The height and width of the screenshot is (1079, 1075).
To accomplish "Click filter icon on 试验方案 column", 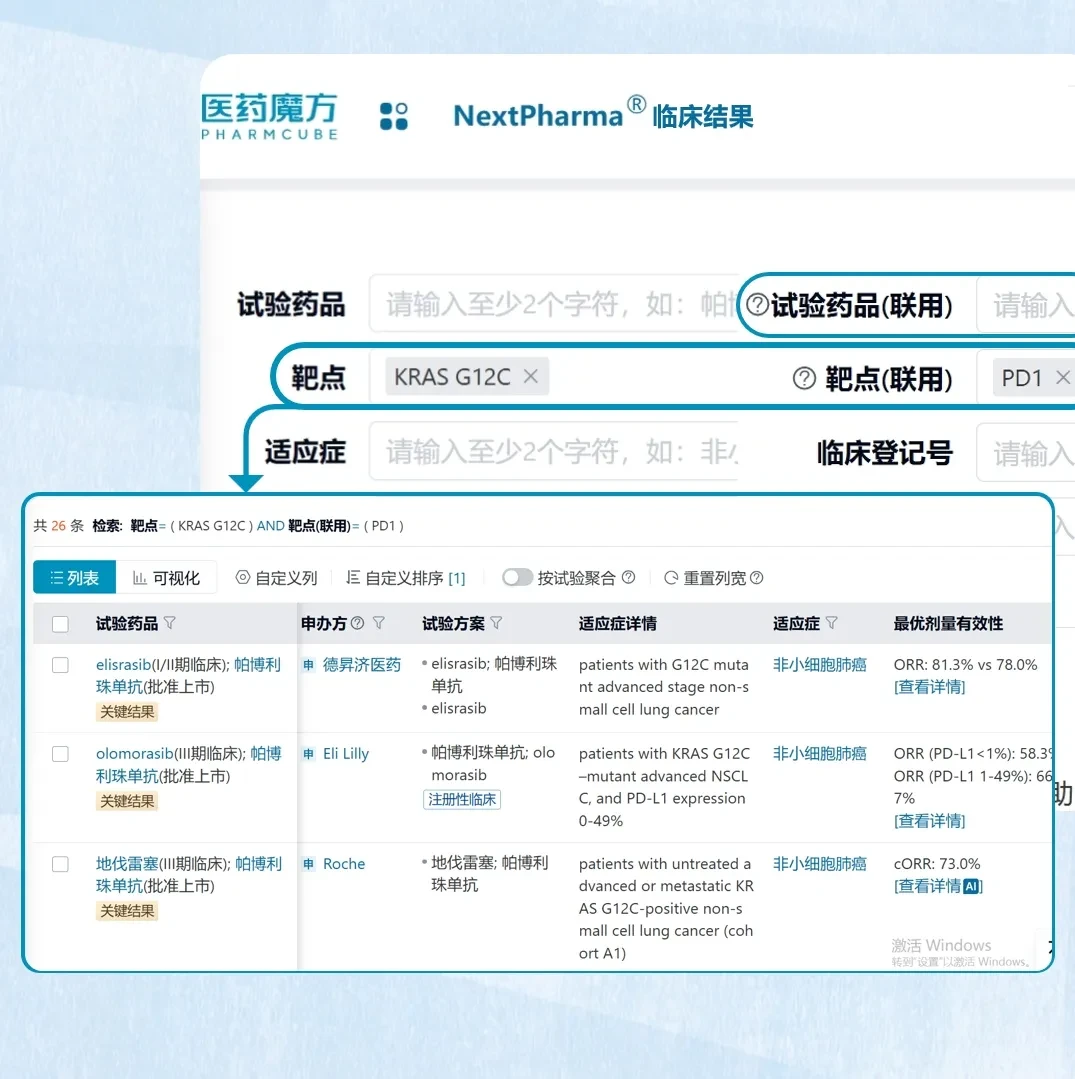I will pyautogui.click(x=496, y=623).
